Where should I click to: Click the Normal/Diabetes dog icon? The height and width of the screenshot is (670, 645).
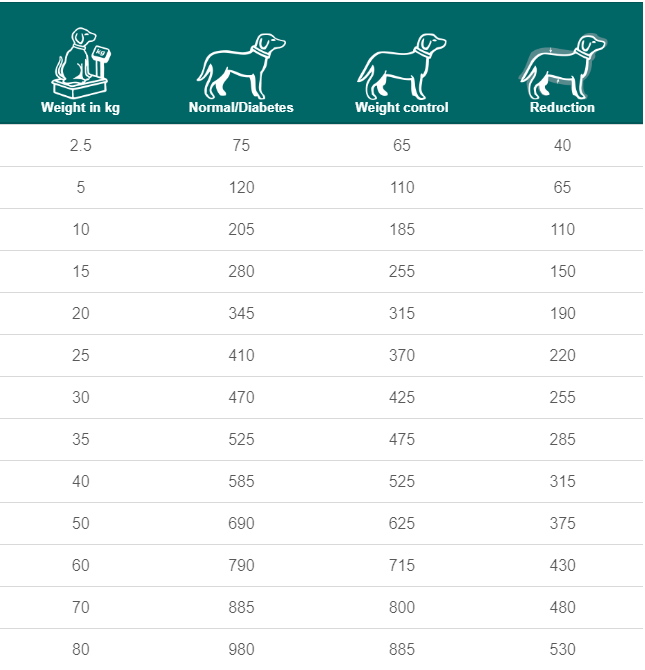pyautogui.click(x=241, y=66)
